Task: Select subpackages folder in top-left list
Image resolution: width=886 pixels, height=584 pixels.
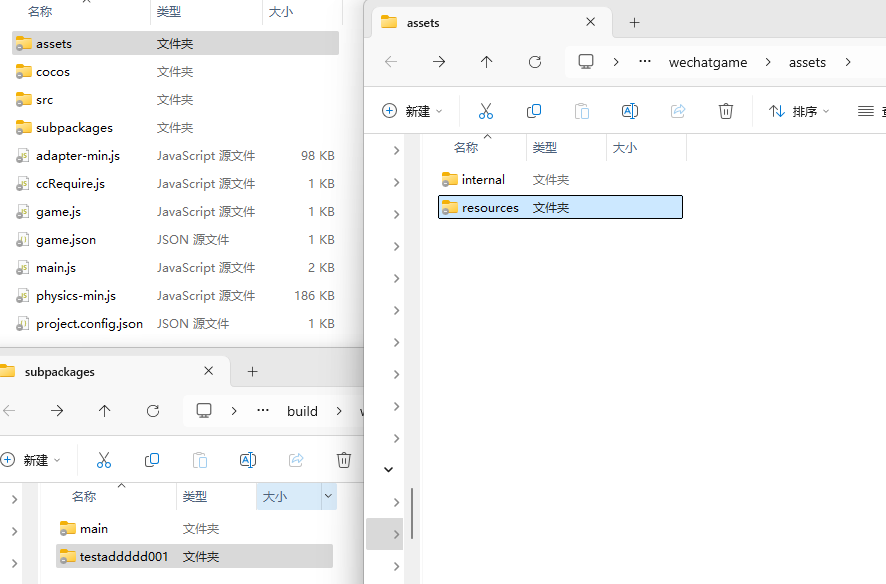Action: click(175, 128)
